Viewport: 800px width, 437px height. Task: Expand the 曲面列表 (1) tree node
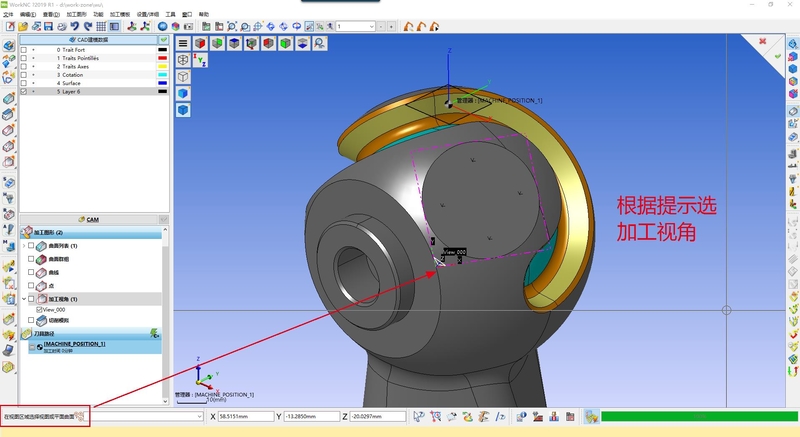pyautogui.click(x=24, y=245)
